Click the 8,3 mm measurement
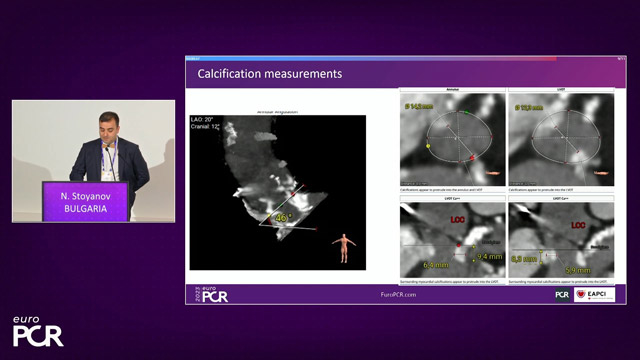Viewport: 640px width, 360px height. pyautogui.click(x=524, y=259)
